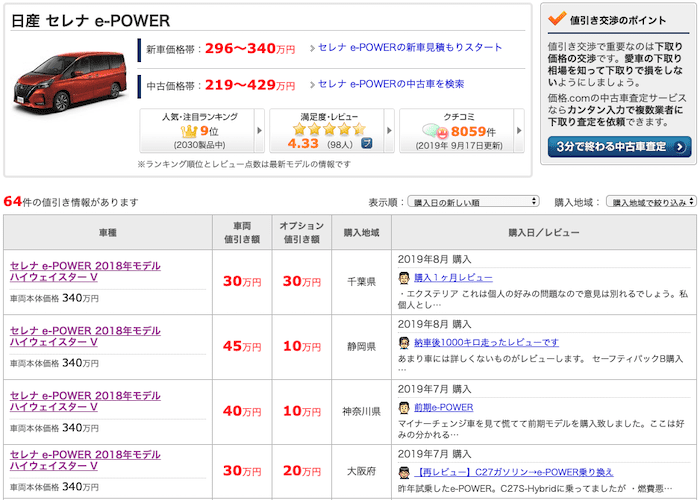
Task: Open the 表示順 sort dropdown
Action: [473, 202]
